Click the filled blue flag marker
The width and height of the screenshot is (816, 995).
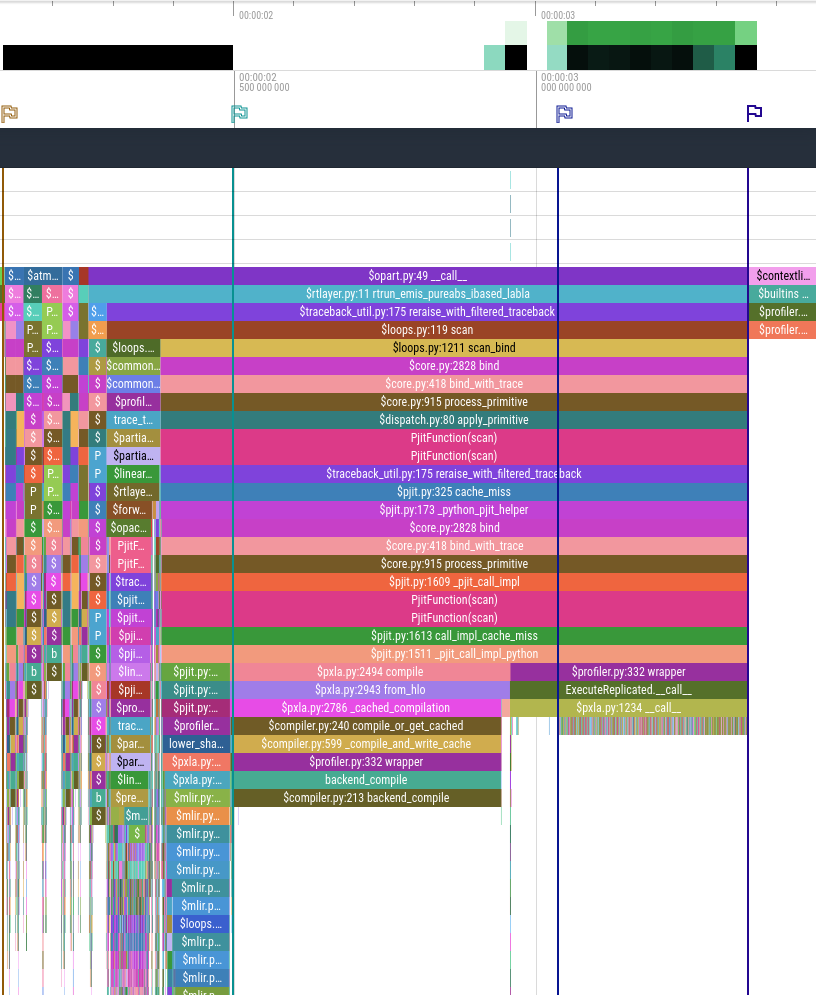click(x=564, y=113)
